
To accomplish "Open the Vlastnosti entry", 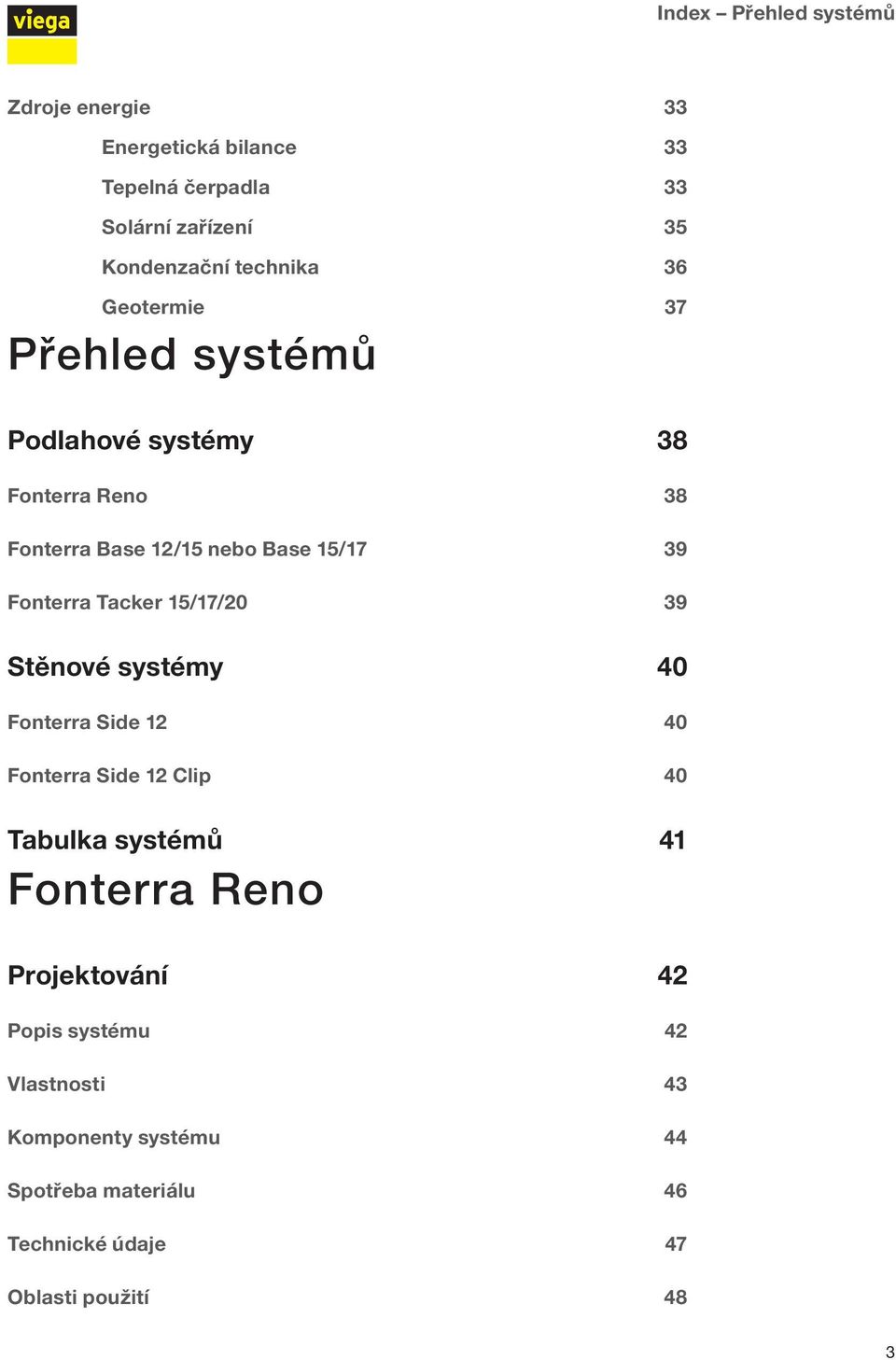I will click(56, 1085).
